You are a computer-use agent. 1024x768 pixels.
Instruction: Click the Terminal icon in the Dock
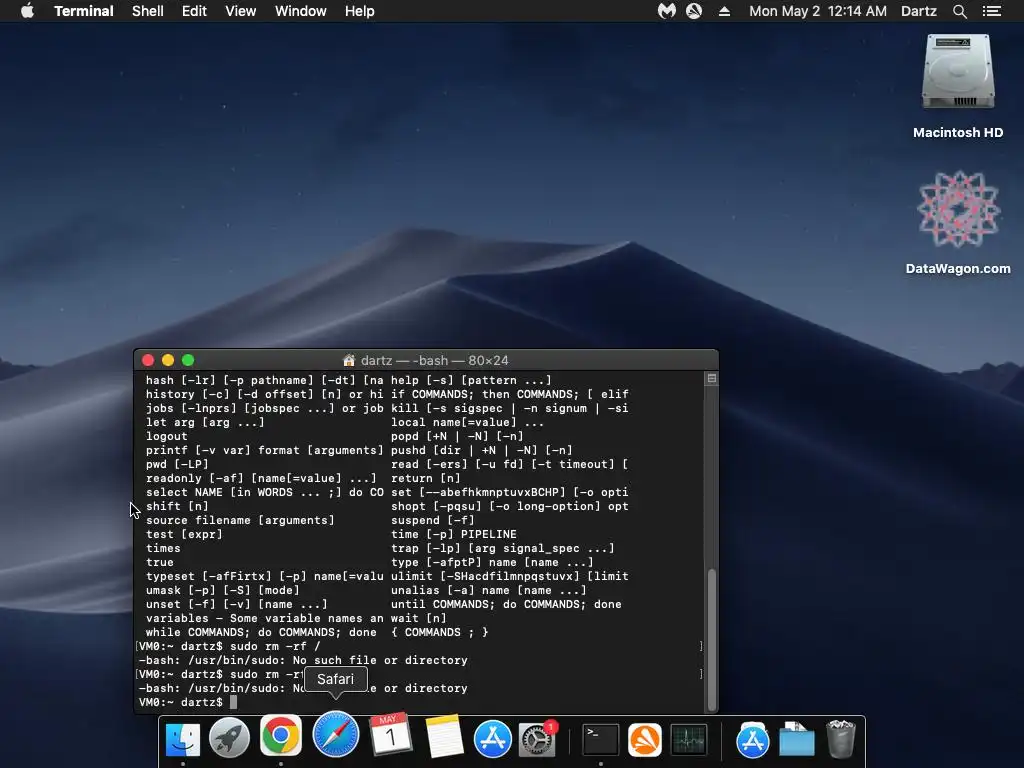(x=601, y=739)
